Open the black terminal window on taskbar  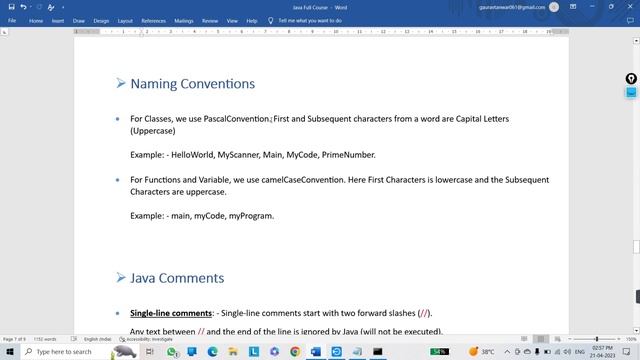(x=378, y=351)
